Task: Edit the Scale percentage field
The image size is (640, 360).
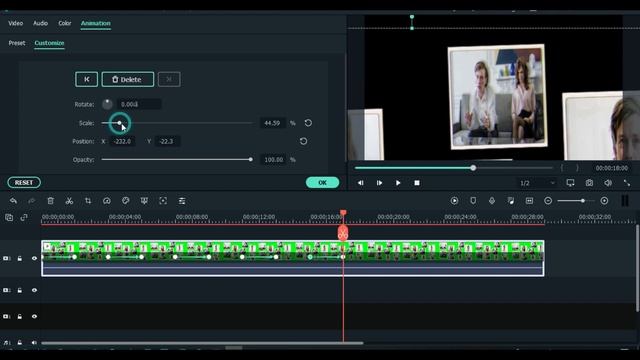Action: pyautogui.click(x=272, y=123)
